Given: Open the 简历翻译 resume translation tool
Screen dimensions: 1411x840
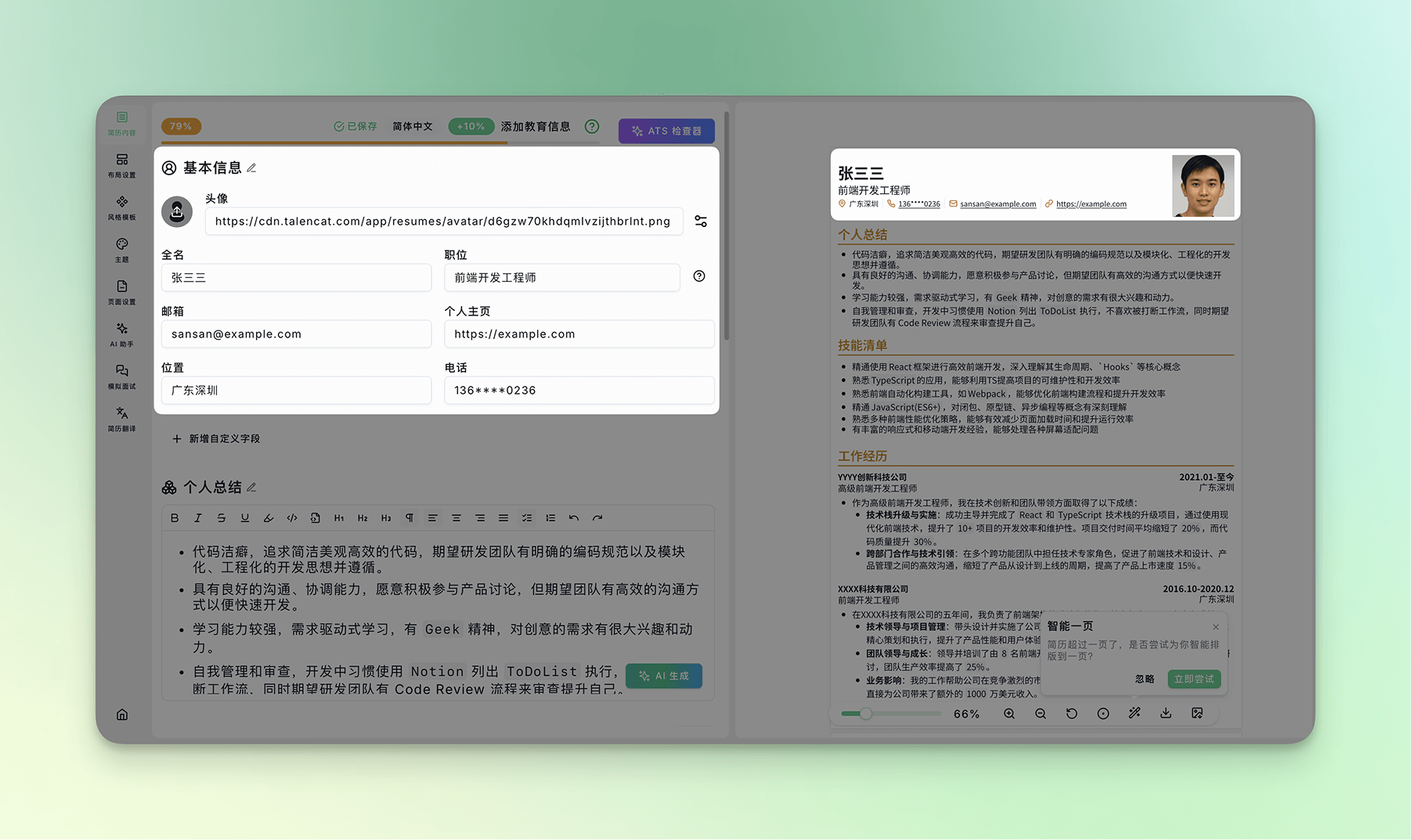Looking at the screenshot, I should (x=121, y=419).
